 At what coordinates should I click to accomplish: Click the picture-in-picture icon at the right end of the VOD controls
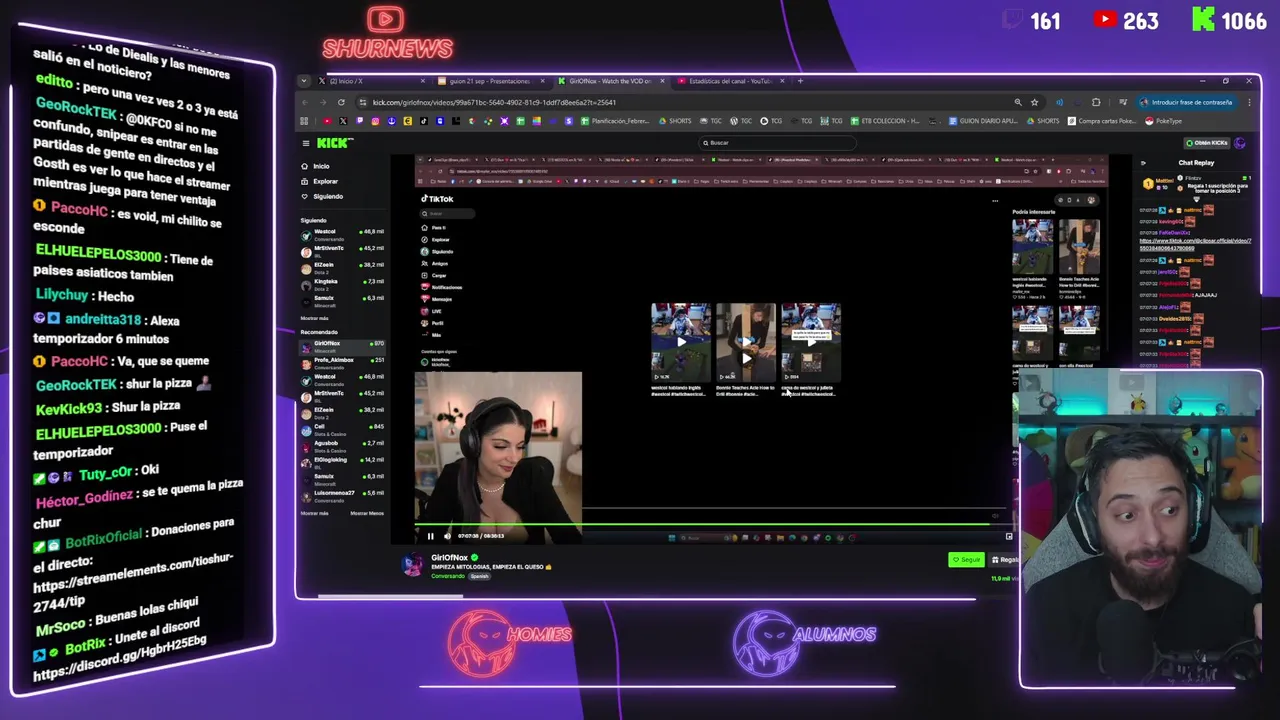(x=1009, y=536)
